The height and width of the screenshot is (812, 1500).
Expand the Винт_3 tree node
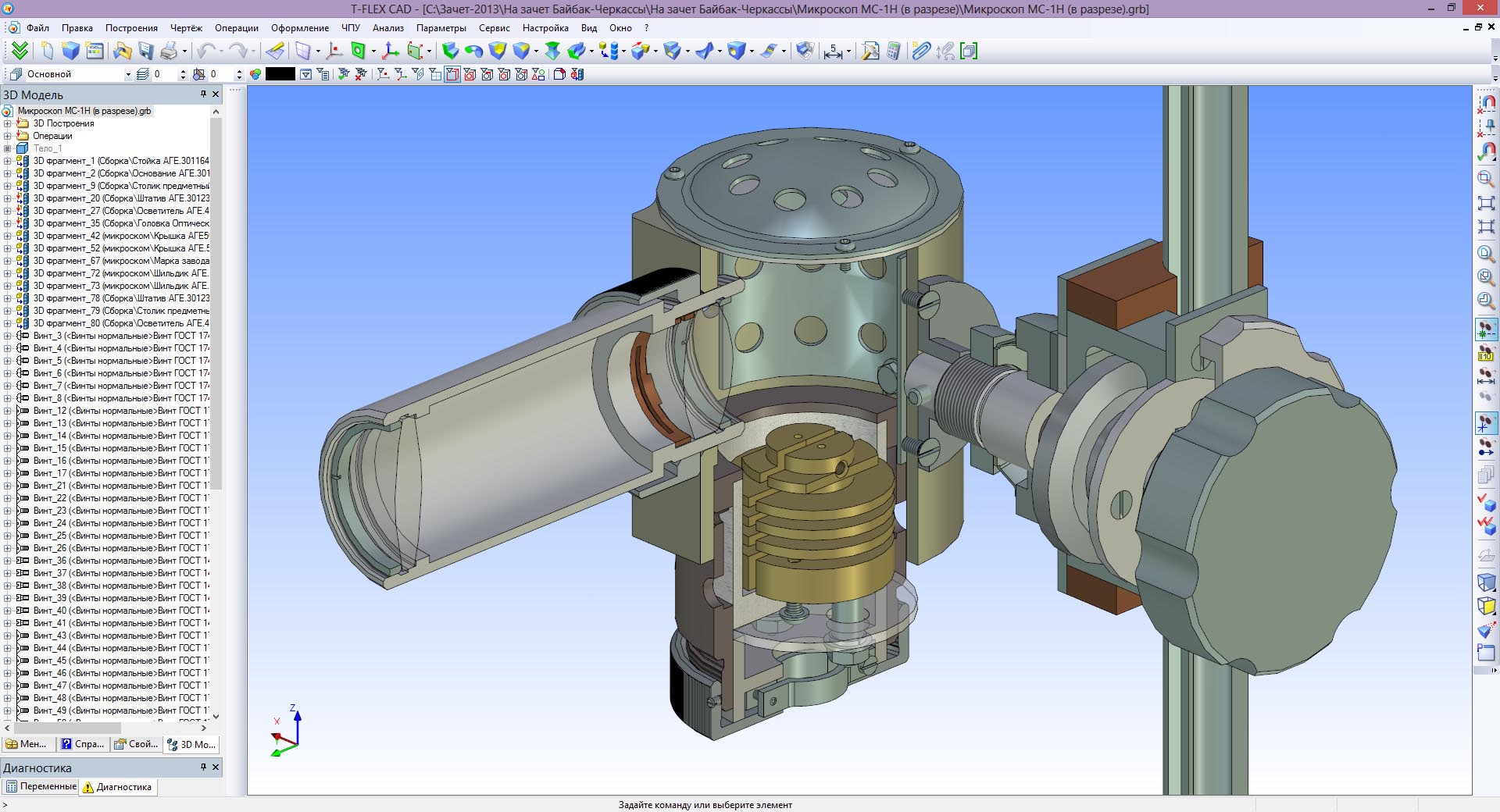[x=8, y=336]
